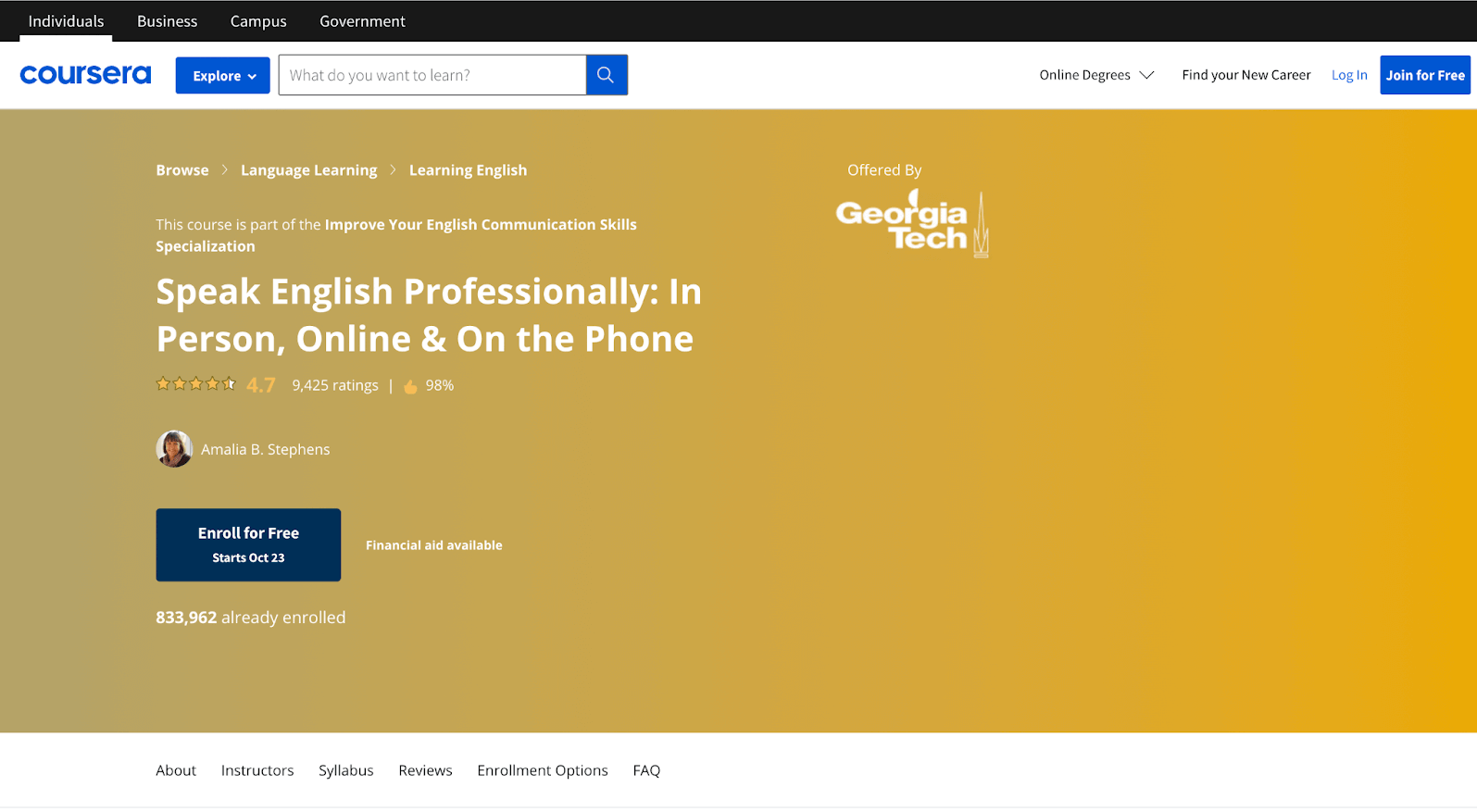Go to Language Learning breadcrumb

pyautogui.click(x=308, y=170)
